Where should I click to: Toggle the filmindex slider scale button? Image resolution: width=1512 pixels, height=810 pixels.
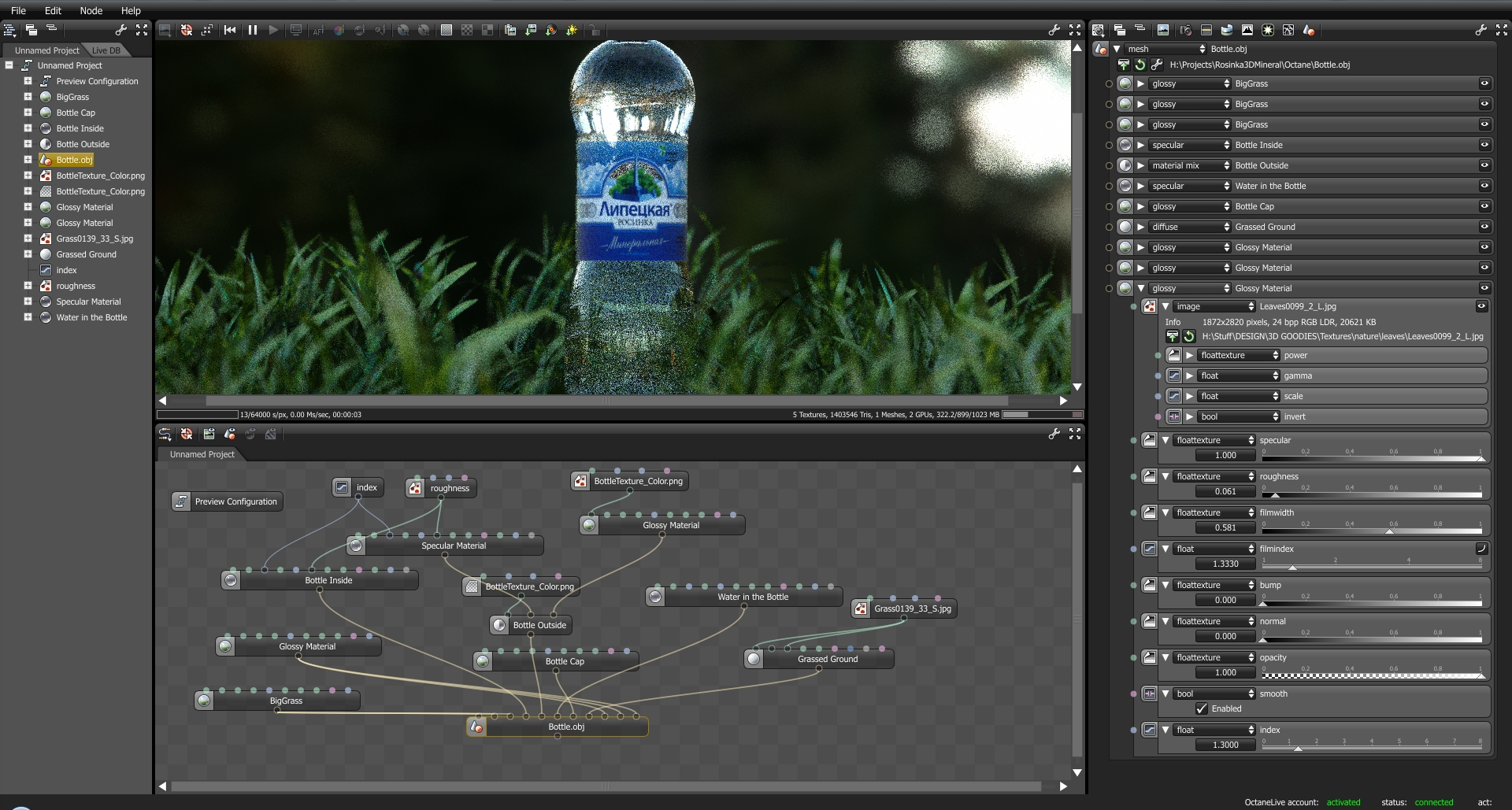tap(1480, 549)
